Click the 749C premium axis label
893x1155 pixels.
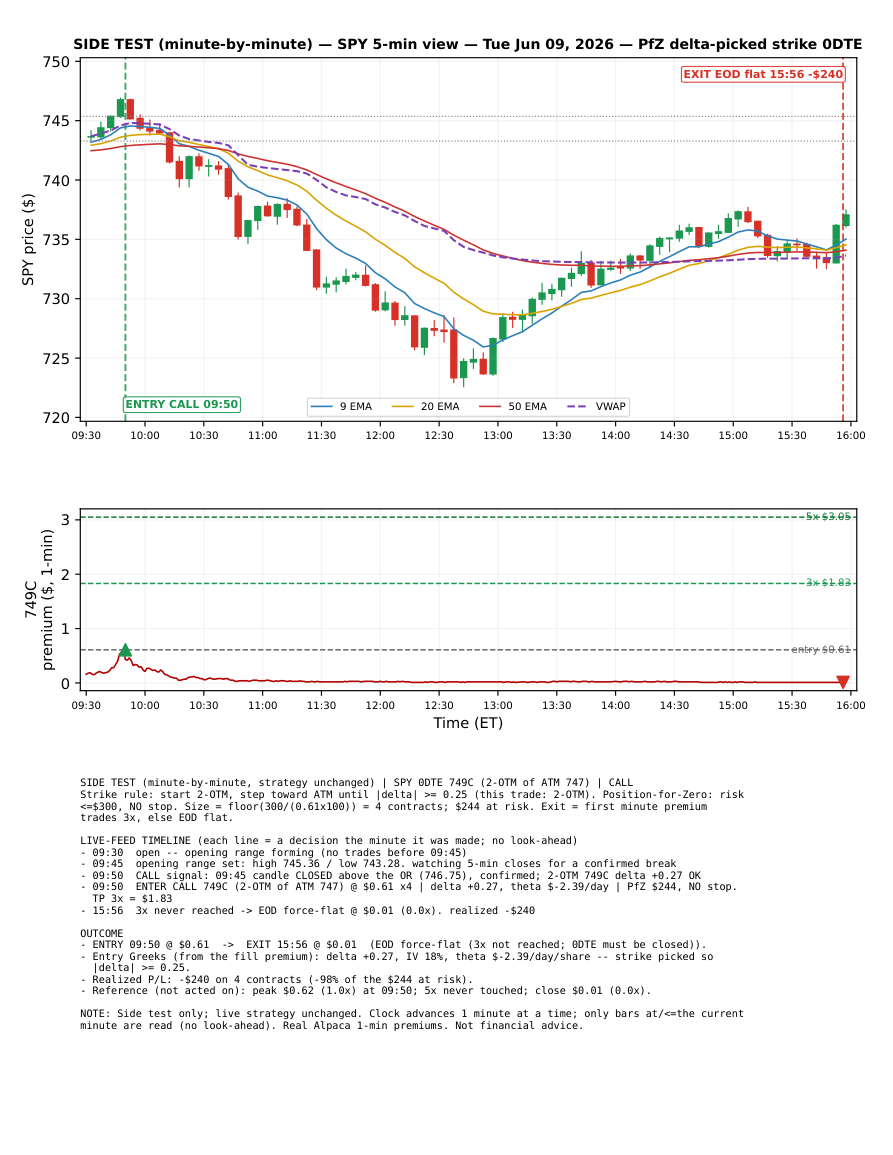[38, 599]
